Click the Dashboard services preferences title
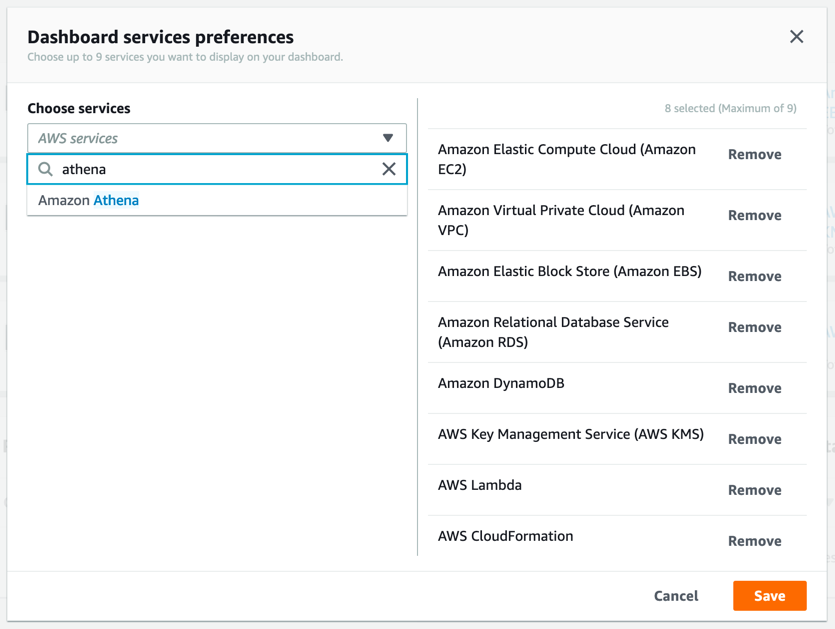835x629 pixels. (x=160, y=37)
